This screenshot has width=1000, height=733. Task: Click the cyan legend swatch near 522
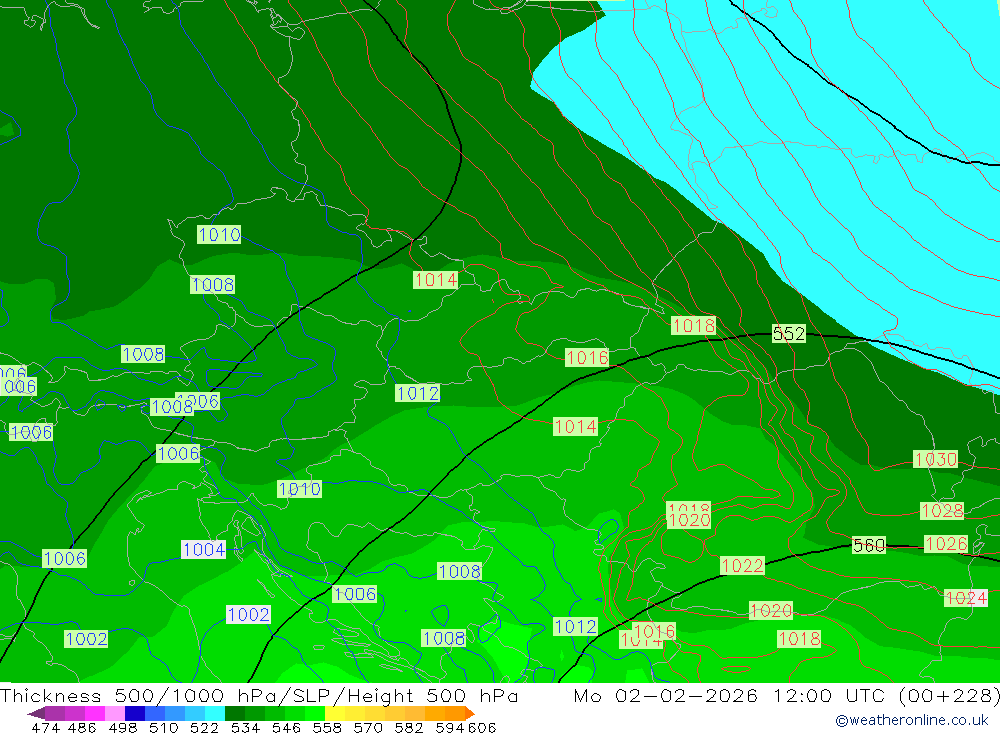coord(215,713)
